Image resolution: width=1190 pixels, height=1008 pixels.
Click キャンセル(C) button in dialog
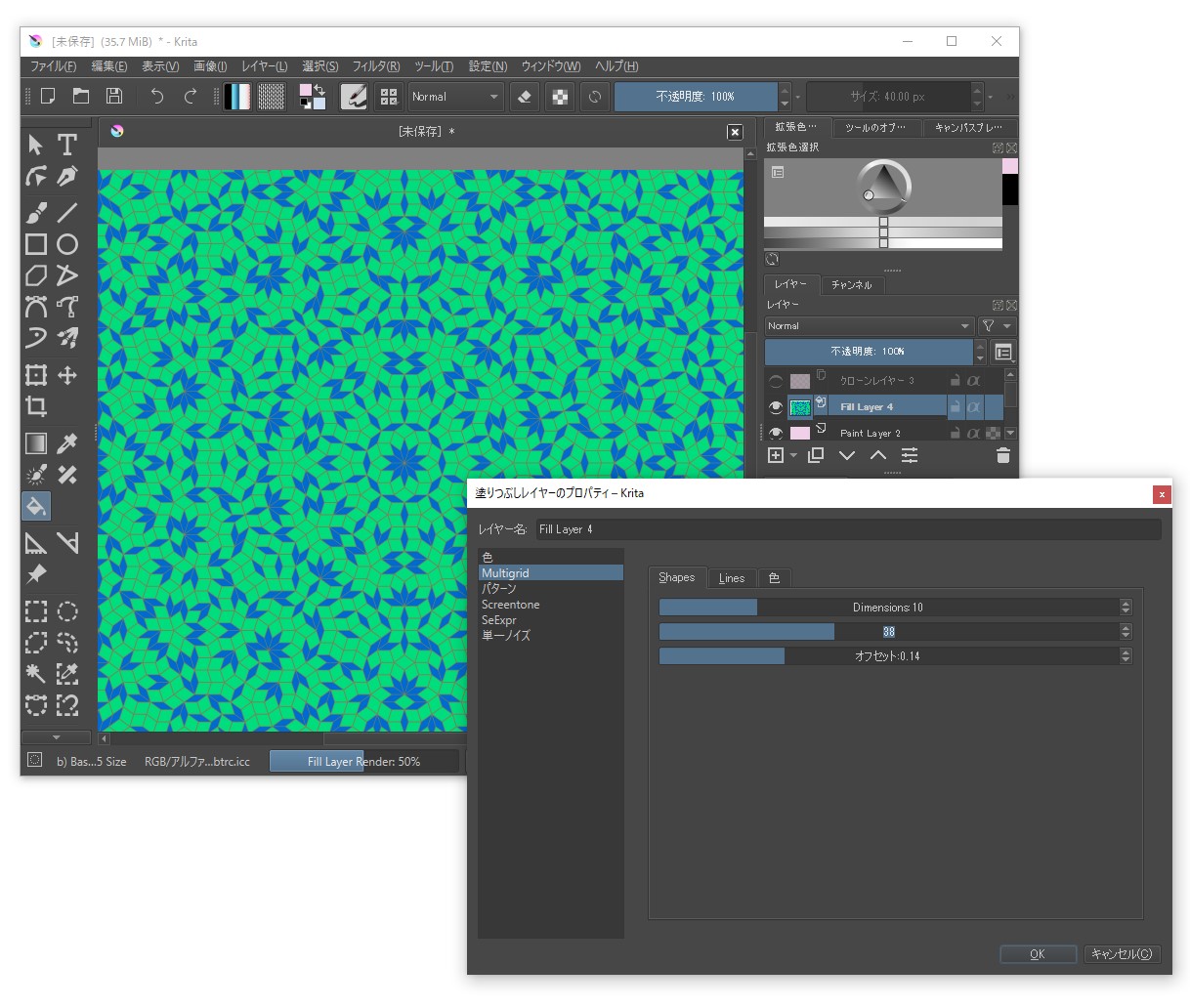coord(1122,954)
